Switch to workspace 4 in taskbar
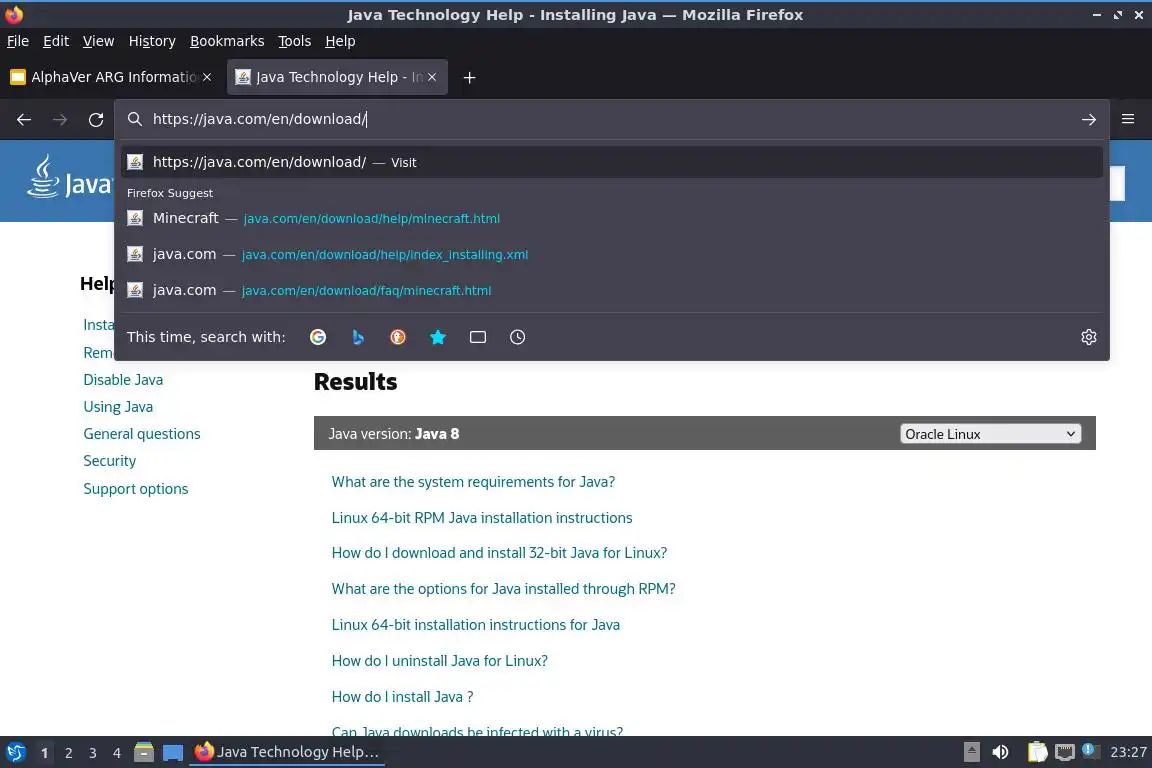 [117, 753]
